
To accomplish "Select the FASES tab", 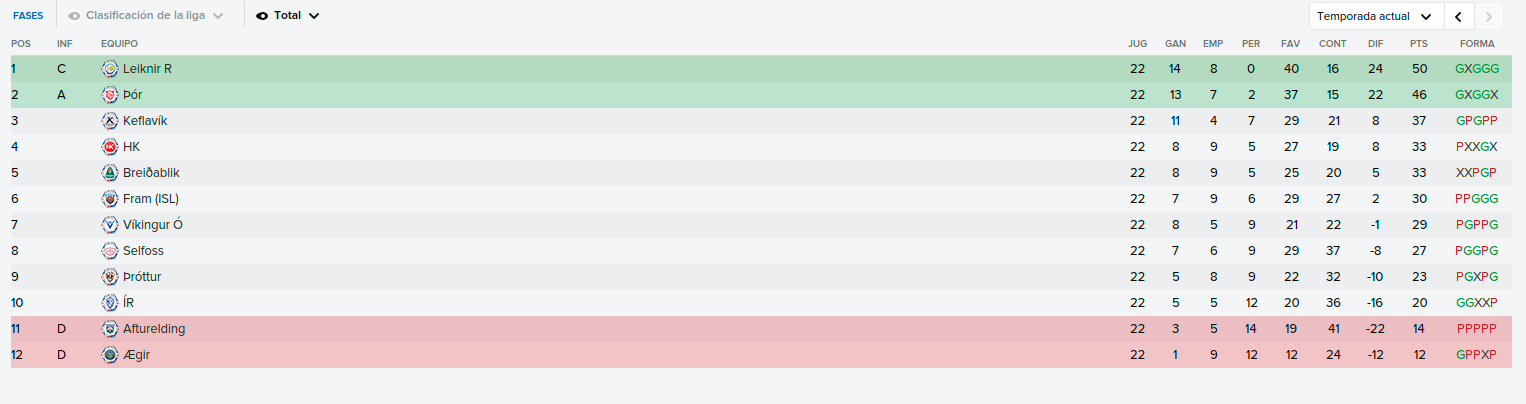I will (28, 16).
